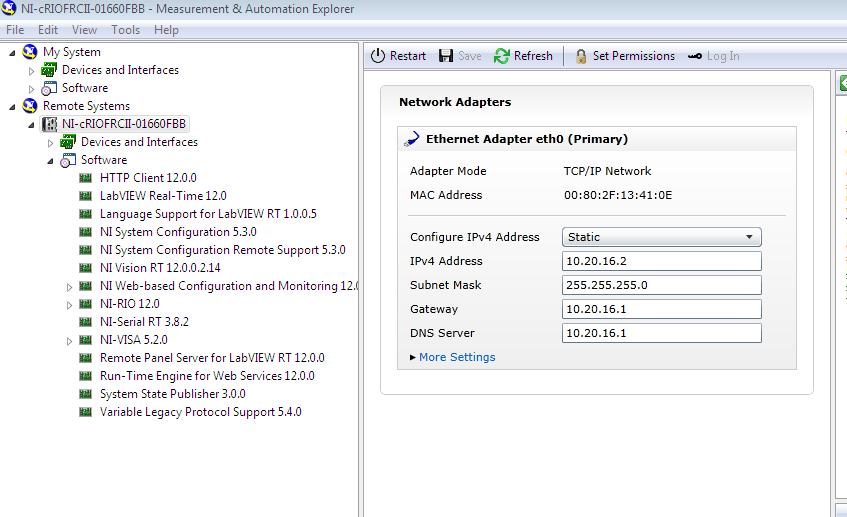Click icon beside Language Support for LabVIEW RT
The height and width of the screenshot is (517, 847).
point(85,214)
